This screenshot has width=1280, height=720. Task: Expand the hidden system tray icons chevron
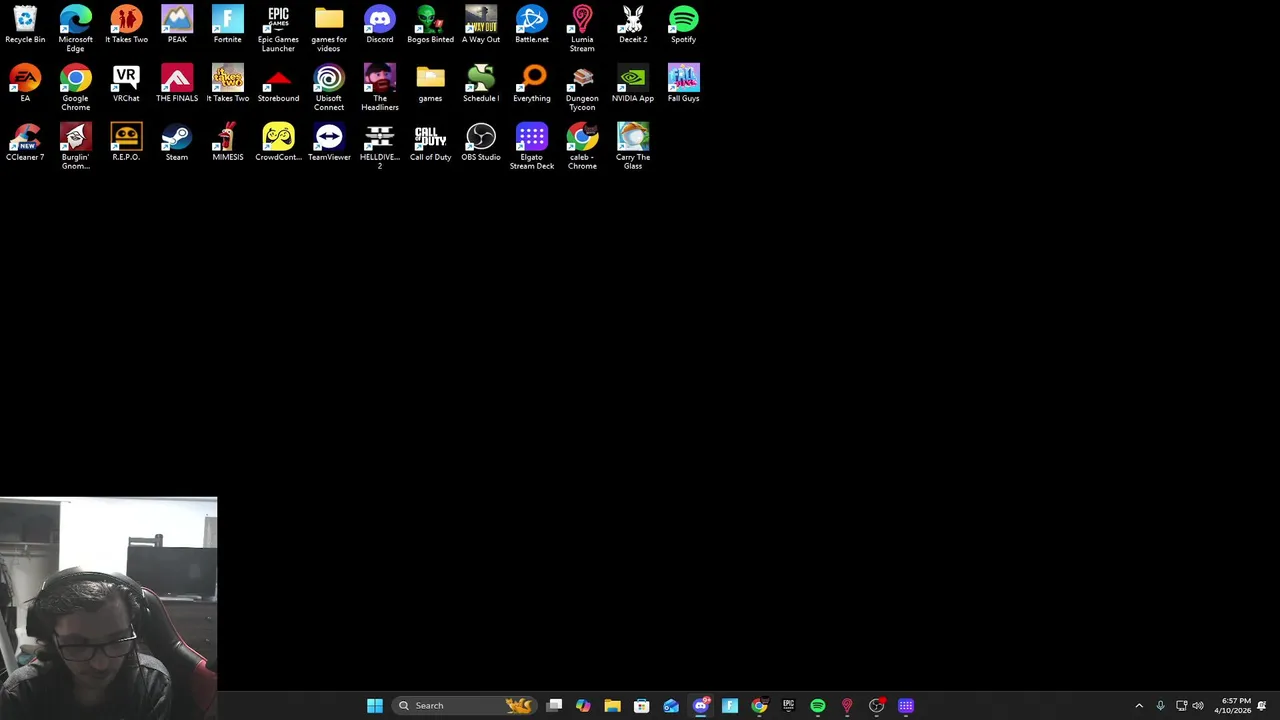(x=1139, y=706)
